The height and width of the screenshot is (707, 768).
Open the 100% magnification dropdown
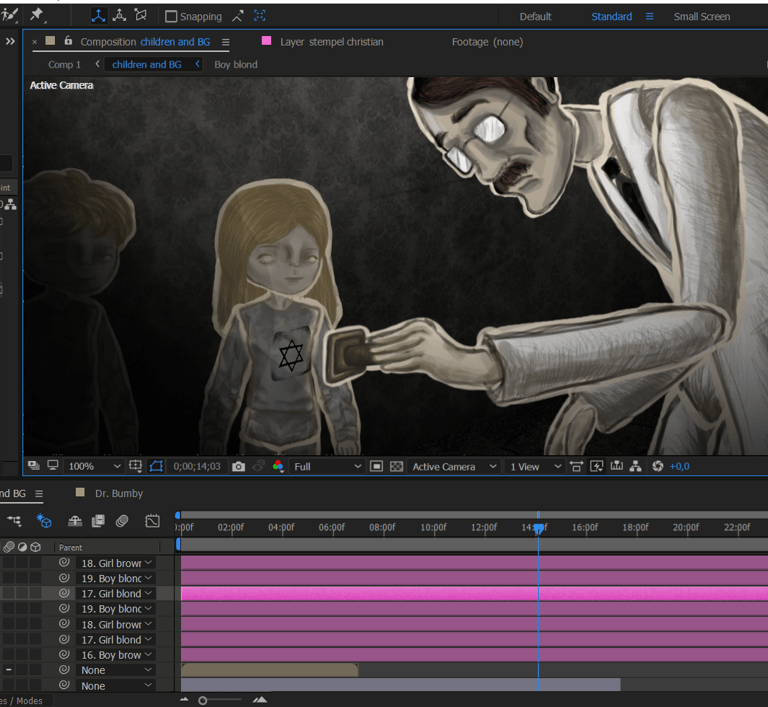tap(95, 466)
